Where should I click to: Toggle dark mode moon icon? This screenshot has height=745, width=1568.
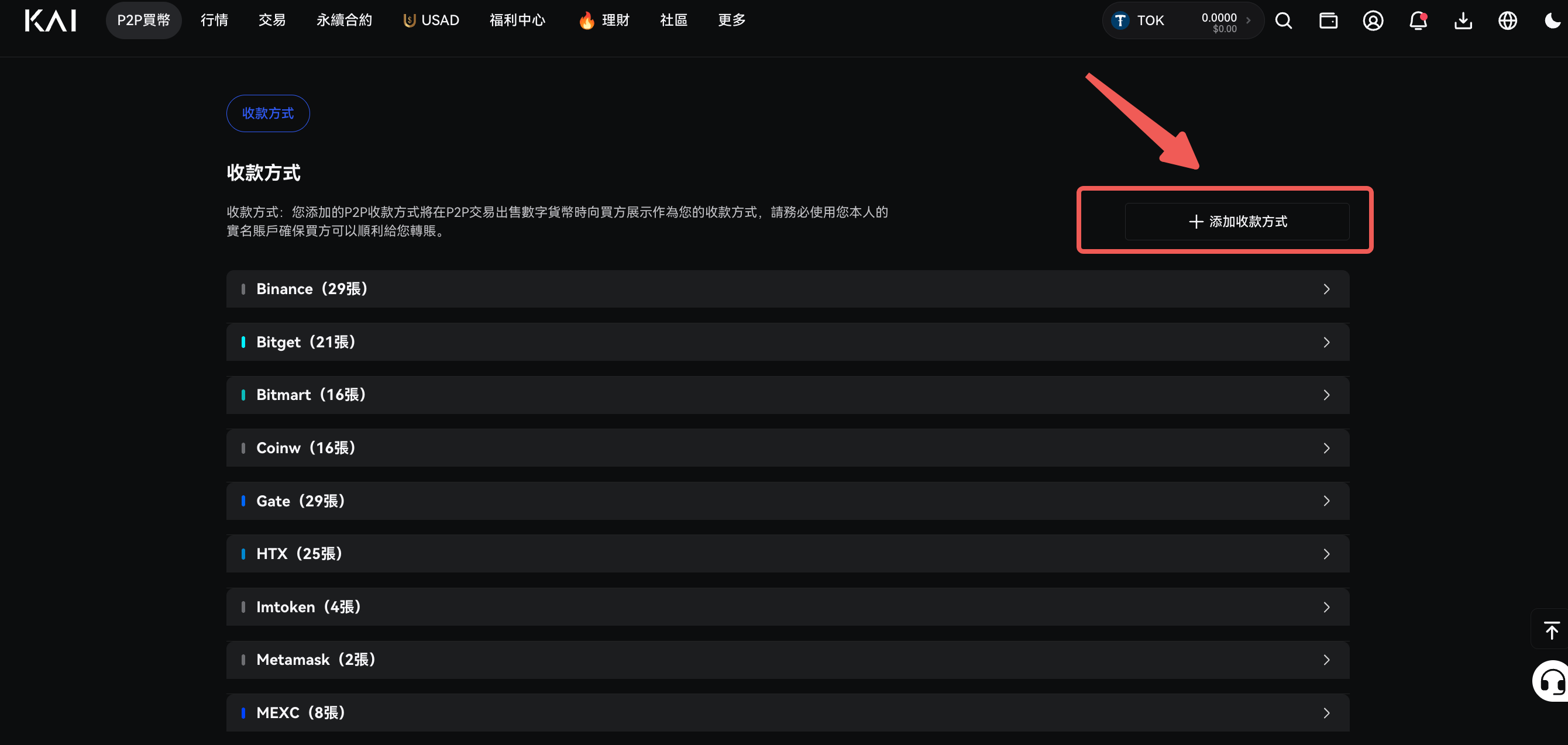coord(1552,20)
